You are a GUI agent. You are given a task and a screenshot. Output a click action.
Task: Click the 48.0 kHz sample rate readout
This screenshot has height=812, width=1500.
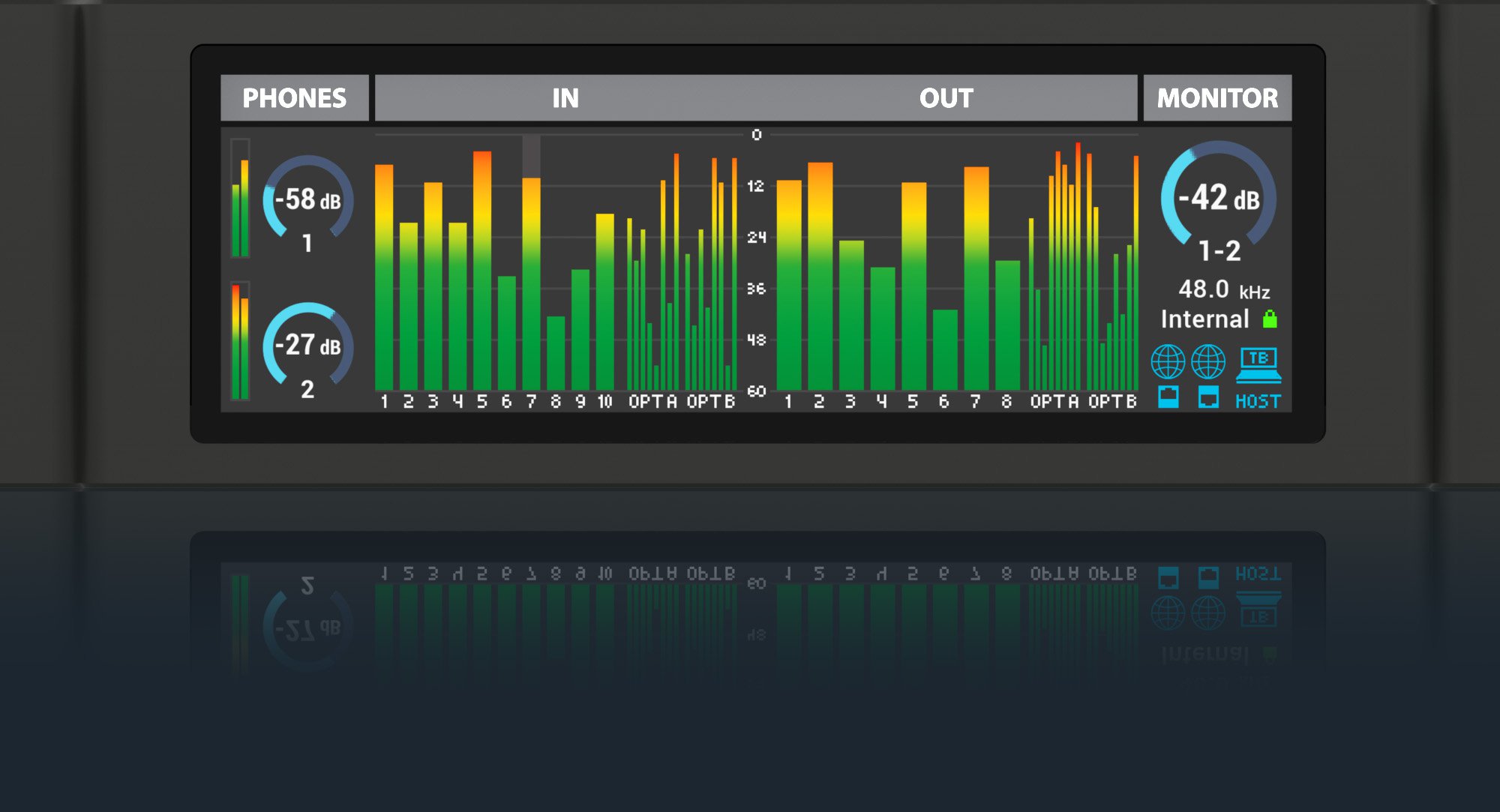click(x=1222, y=290)
